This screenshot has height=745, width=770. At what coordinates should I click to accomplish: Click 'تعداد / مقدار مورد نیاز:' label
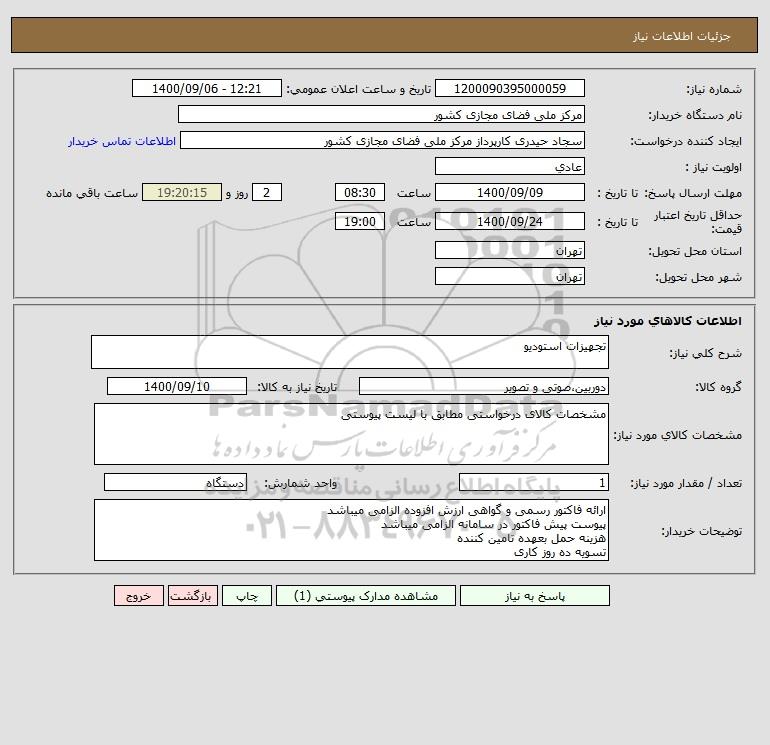686,483
